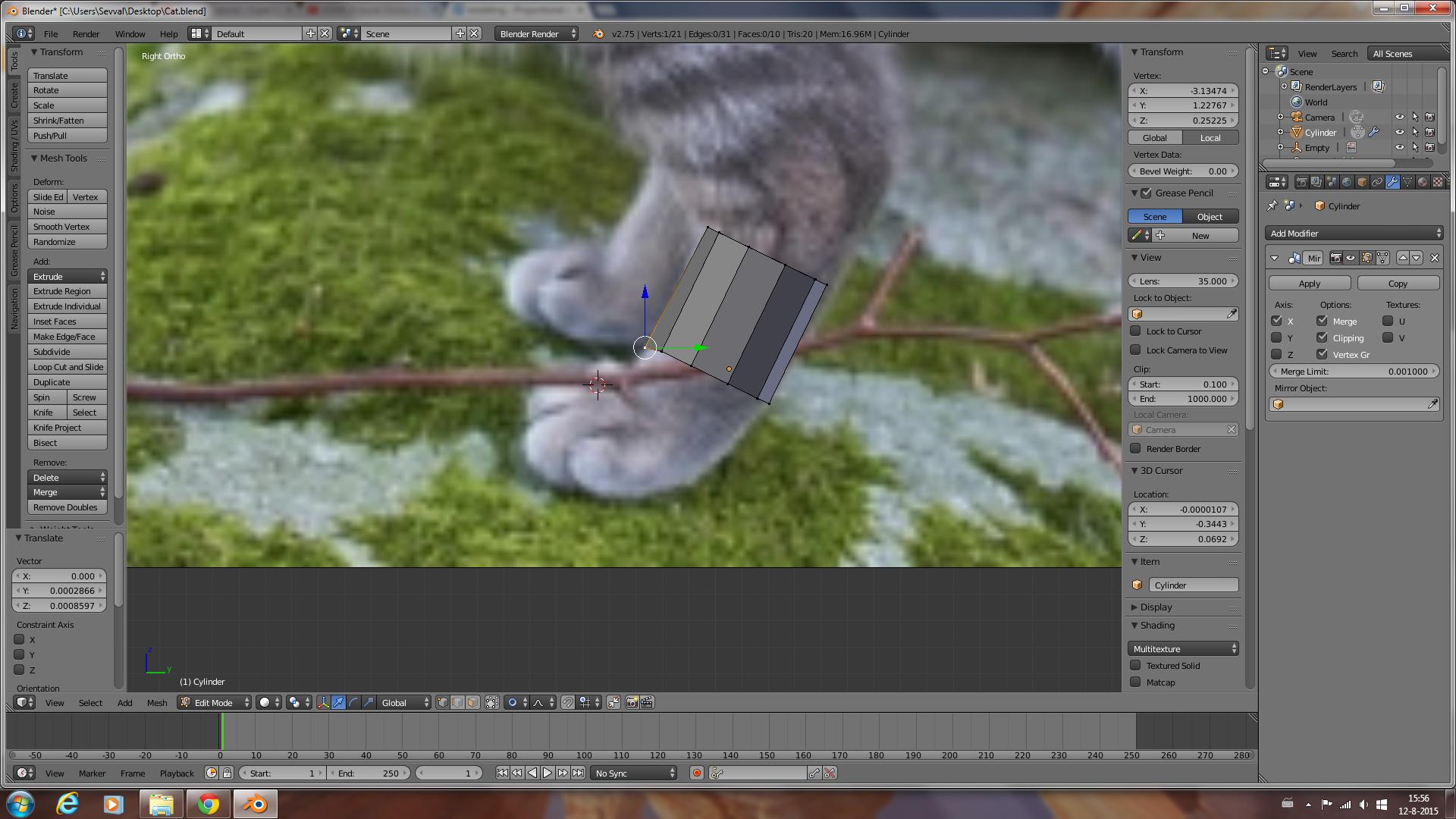Image resolution: width=1456 pixels, height=819 pixels.
Task: Open the Global orientation dropdown
Action: point(404,702)
